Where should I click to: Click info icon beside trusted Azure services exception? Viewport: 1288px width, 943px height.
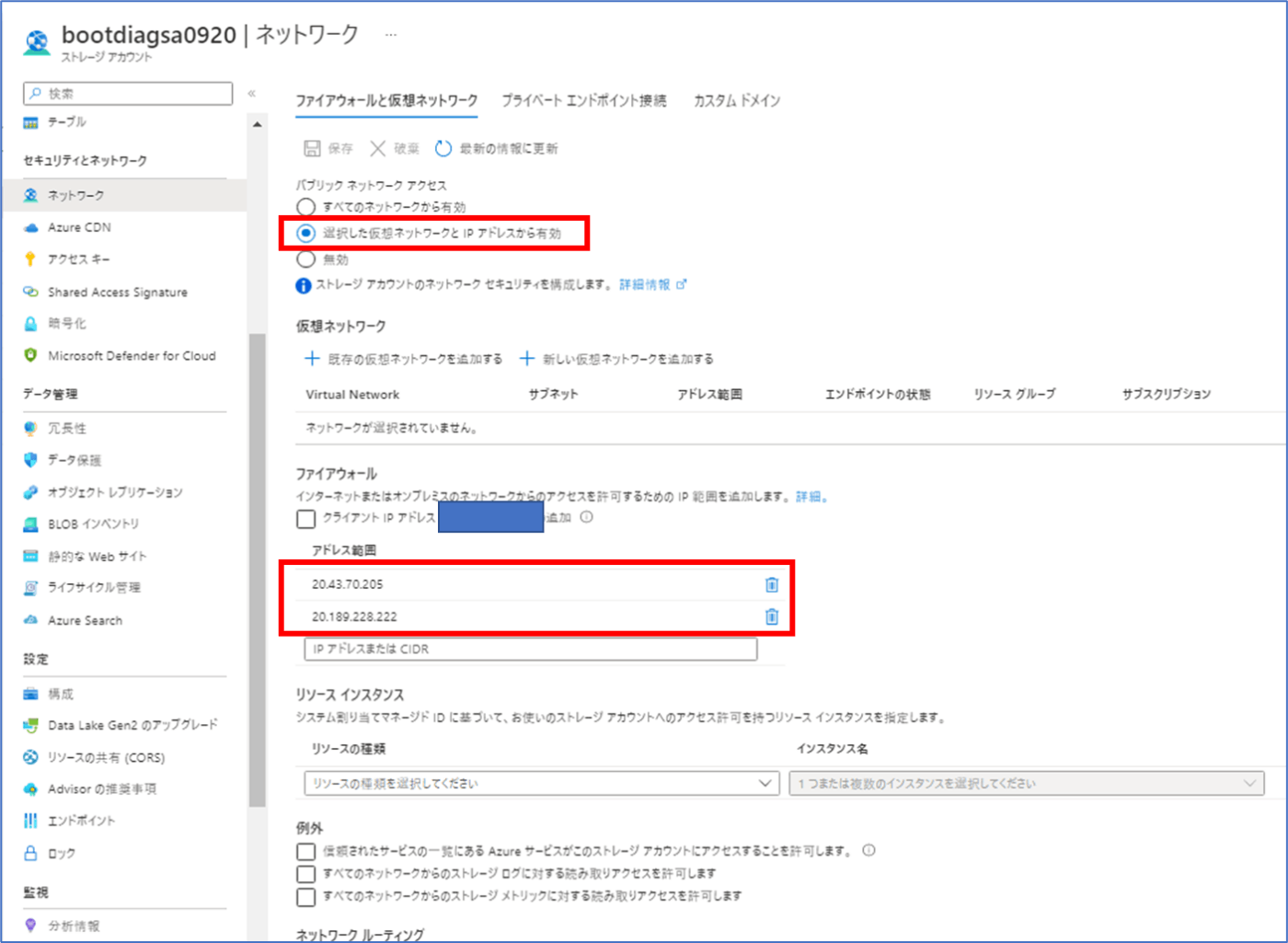tap(869, 851)
